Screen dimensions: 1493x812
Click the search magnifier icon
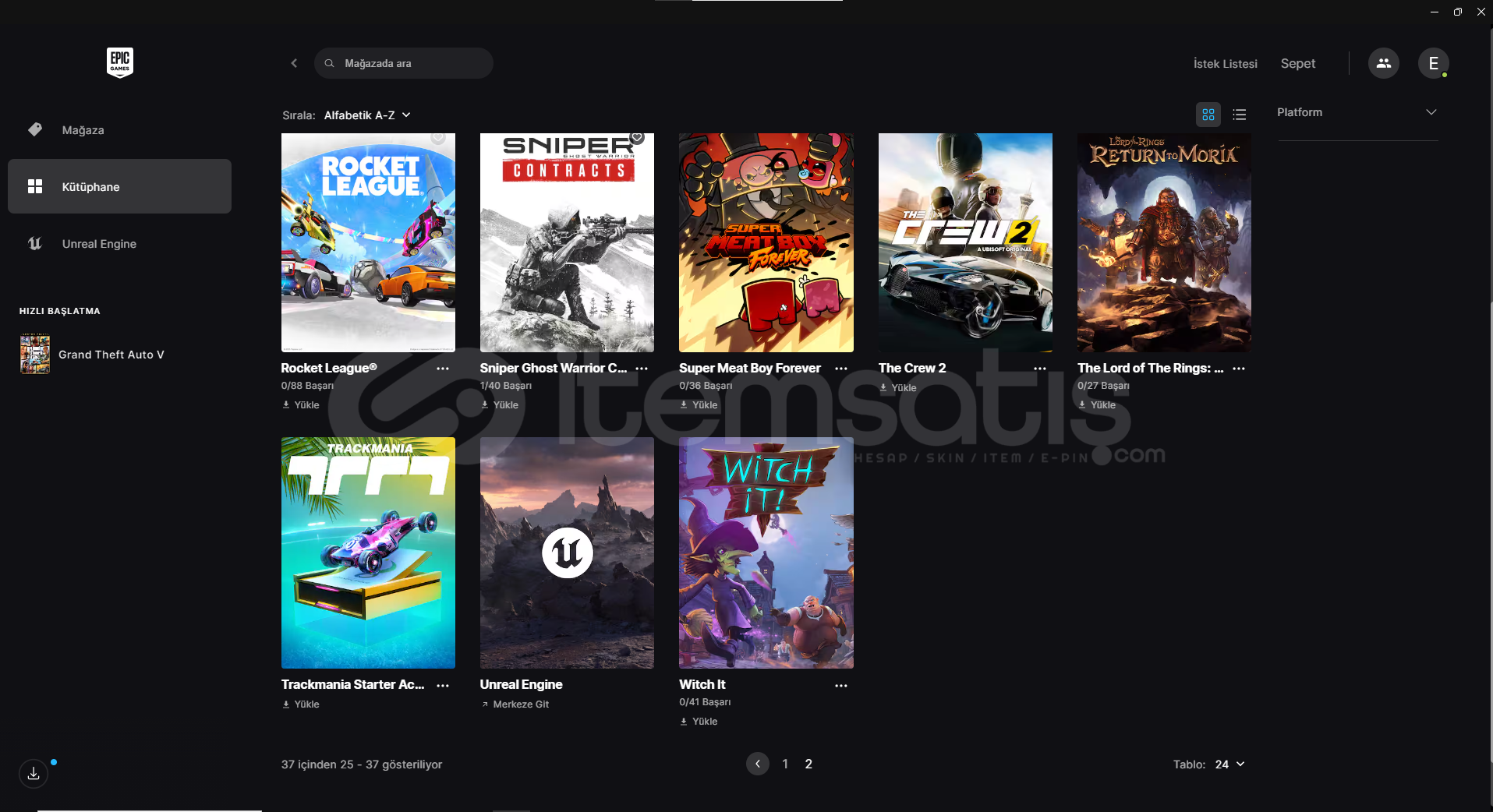[330, 63]
